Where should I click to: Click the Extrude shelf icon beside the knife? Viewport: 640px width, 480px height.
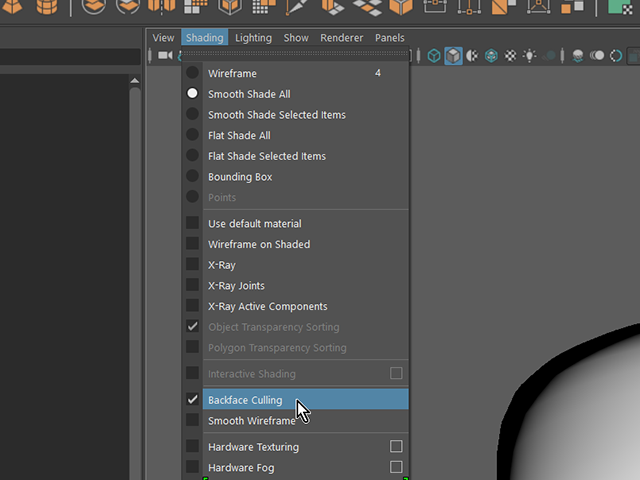click(x=333, y=7)
